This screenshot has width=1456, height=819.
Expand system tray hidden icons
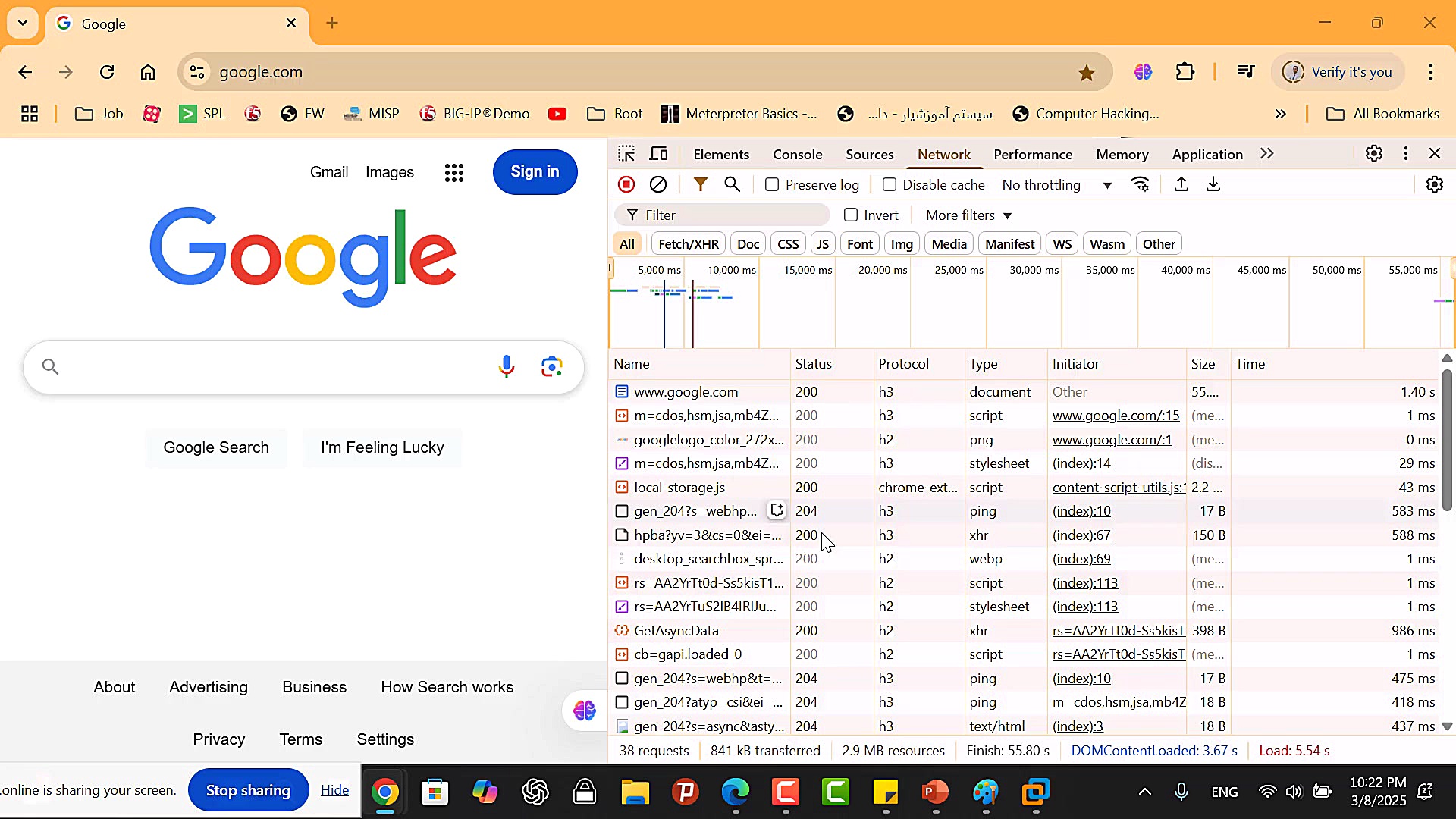pos(1145,792)
